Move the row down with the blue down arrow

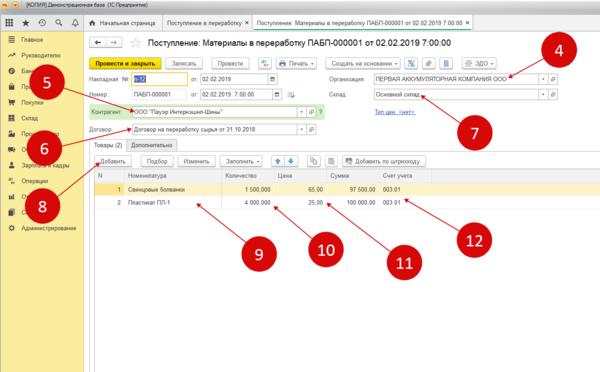tap(291, 162)
